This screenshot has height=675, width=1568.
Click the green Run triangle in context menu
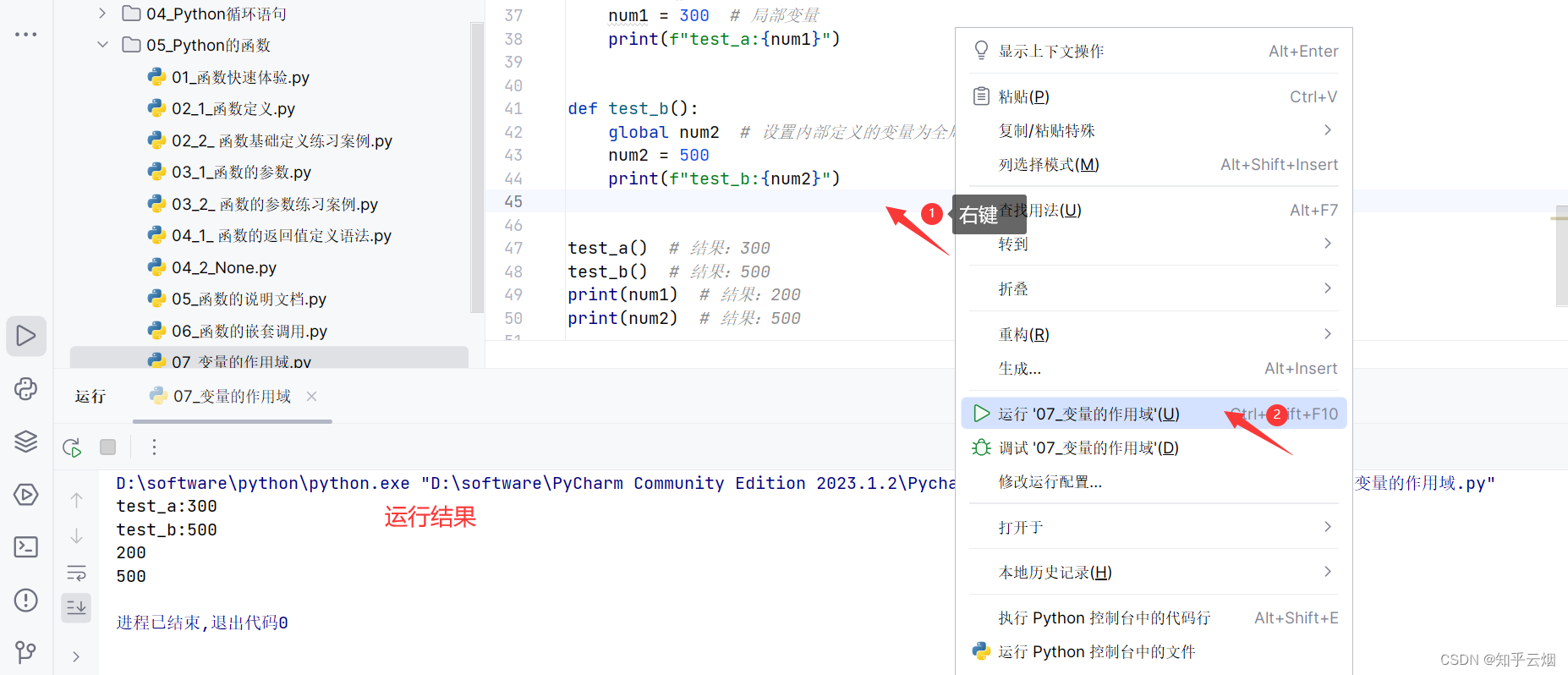pos(981,414)
